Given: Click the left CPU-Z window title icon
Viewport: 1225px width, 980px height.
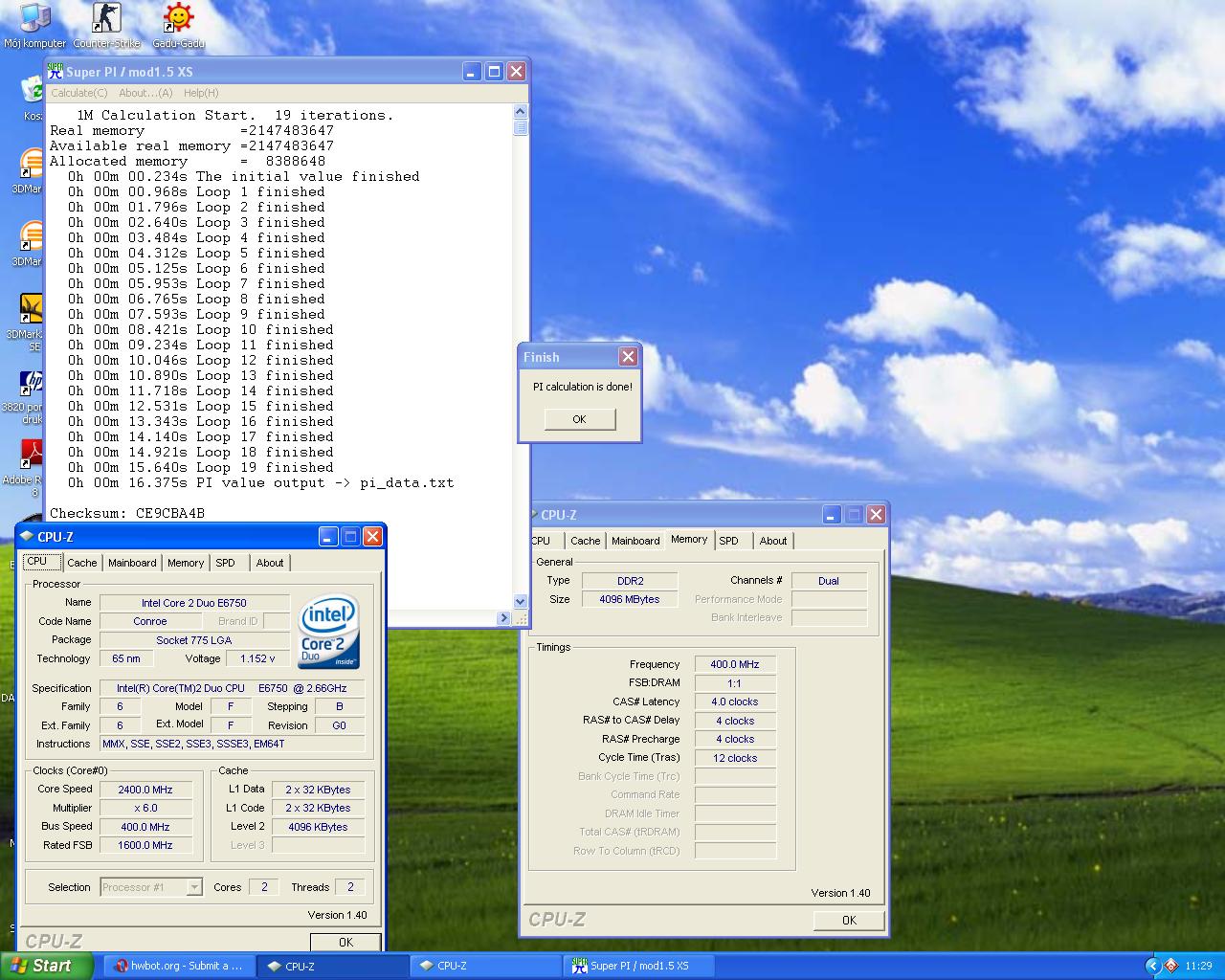Looking at the screenshot, I should [x=27, y=536].
